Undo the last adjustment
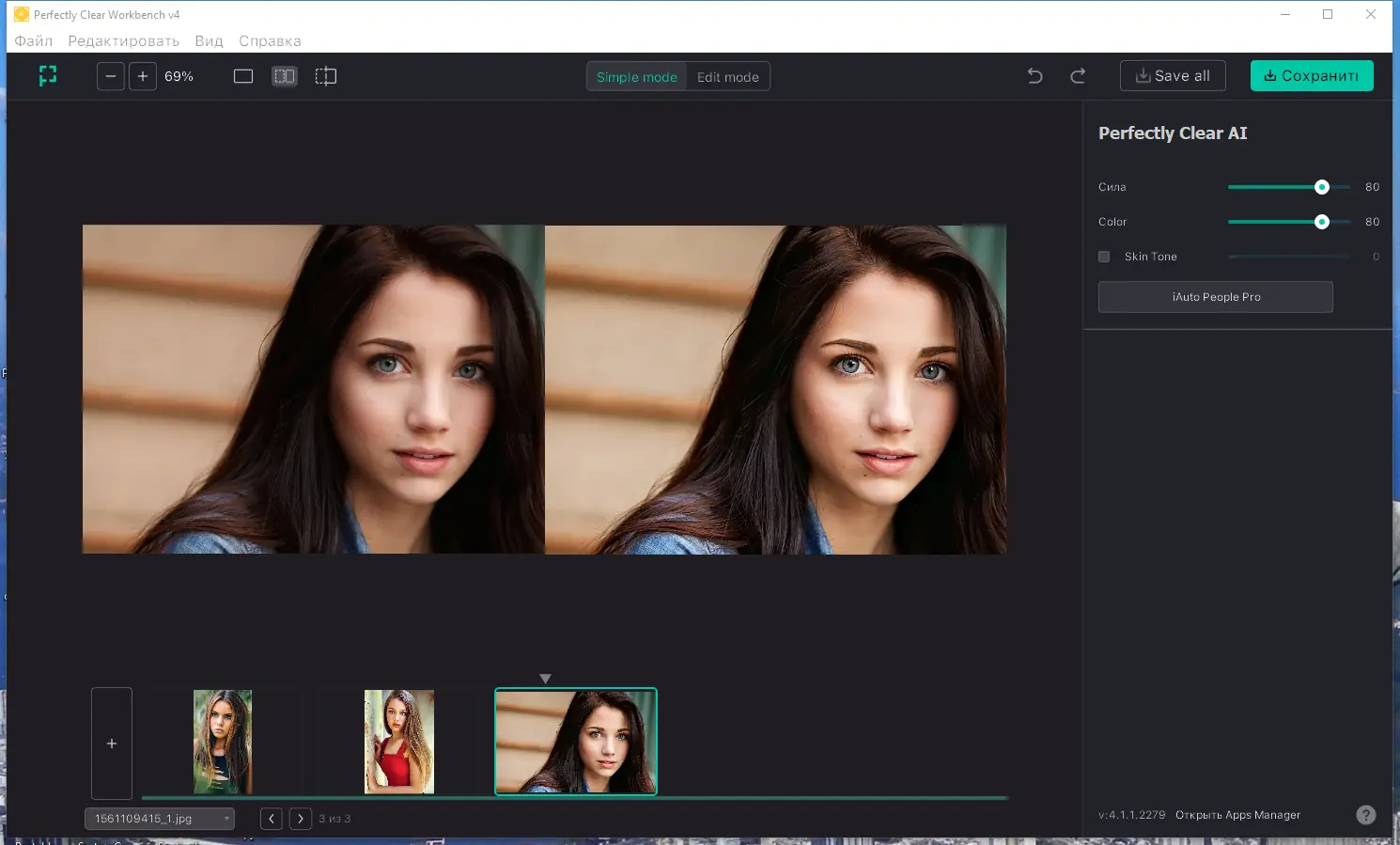This screenshot has width=1400, height=845. (x=1034, y=76)
